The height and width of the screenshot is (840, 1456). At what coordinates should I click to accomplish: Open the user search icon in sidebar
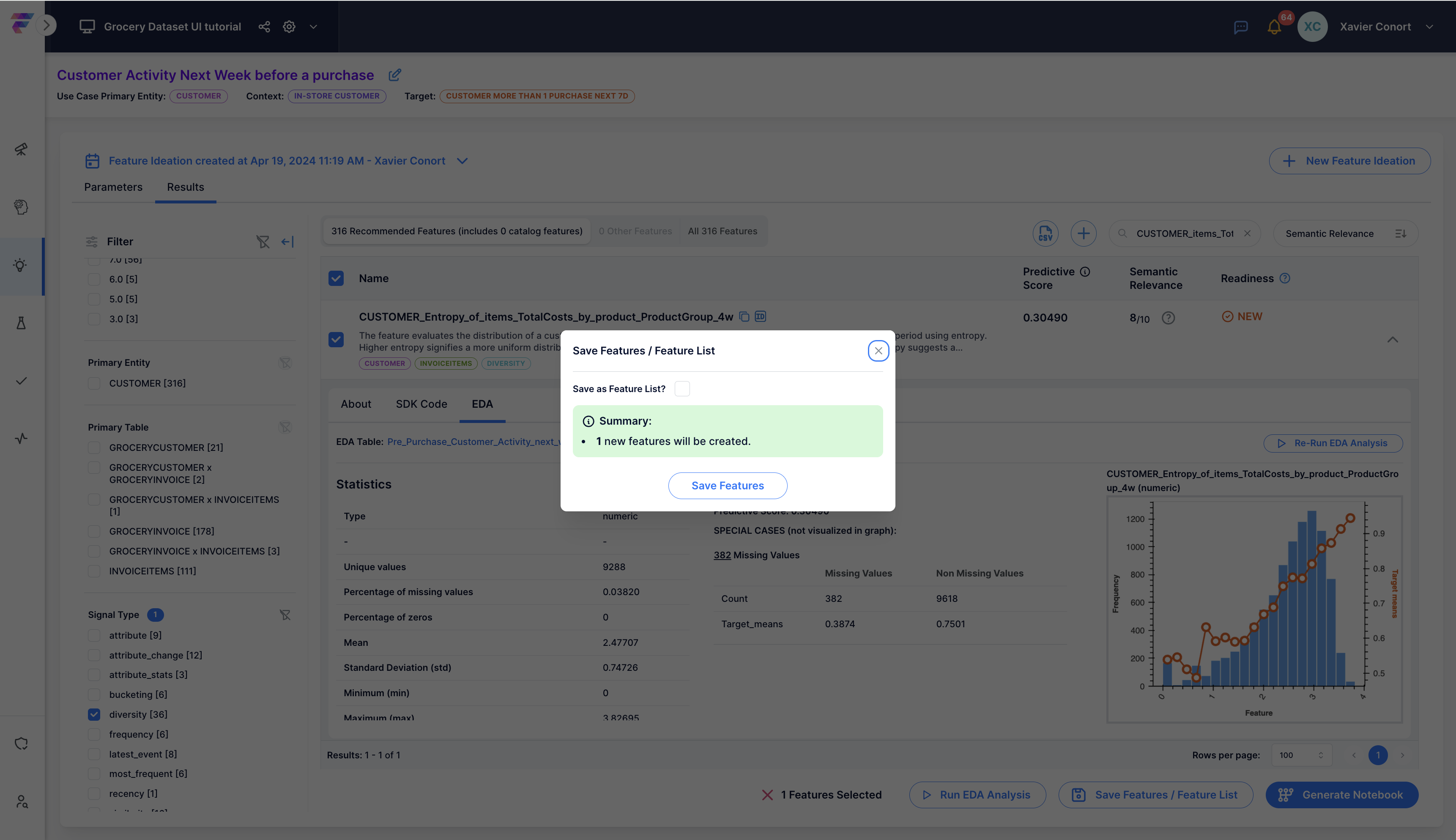tap(22, 802)
